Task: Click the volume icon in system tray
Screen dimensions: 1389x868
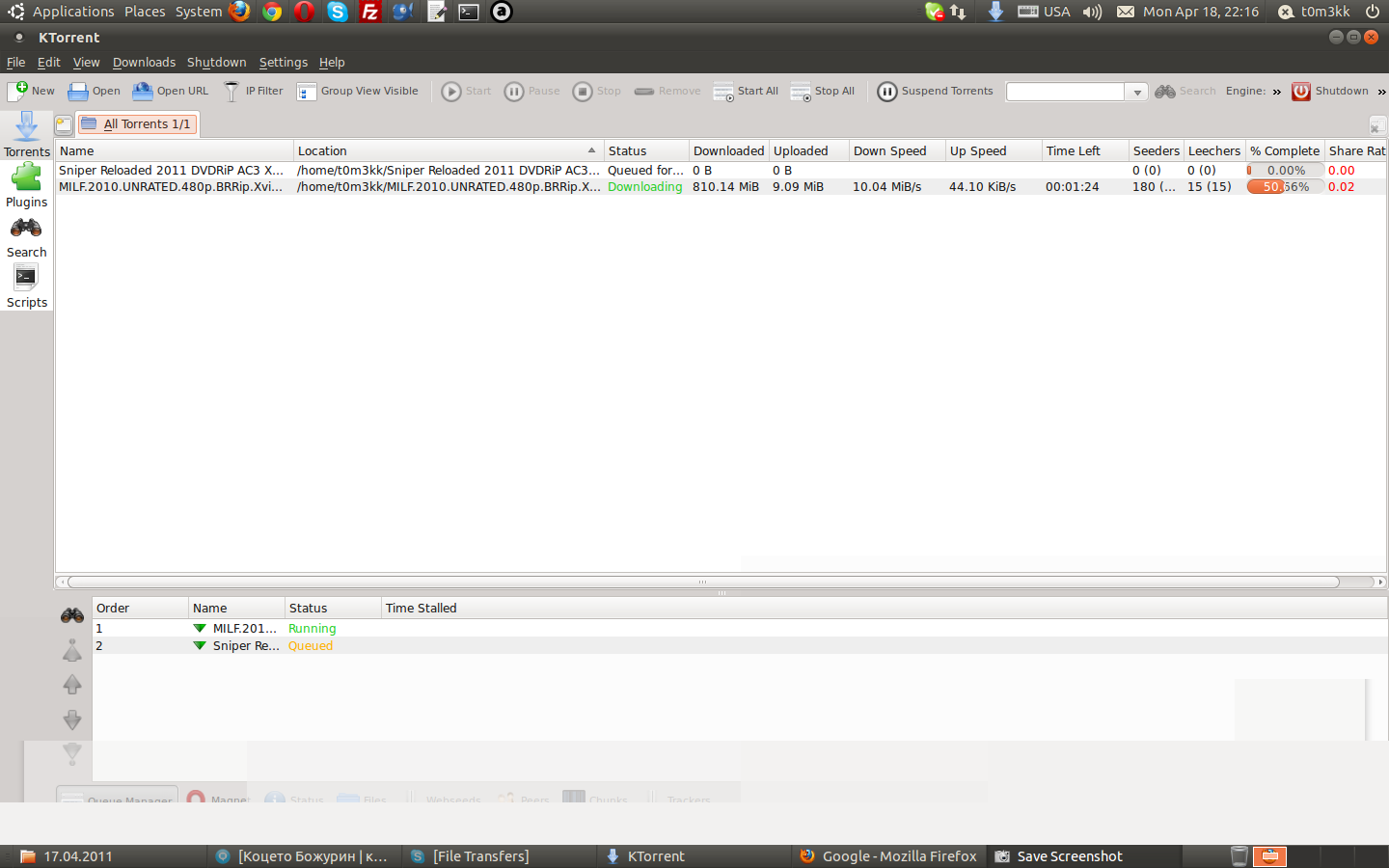Action: point(1092,12)
